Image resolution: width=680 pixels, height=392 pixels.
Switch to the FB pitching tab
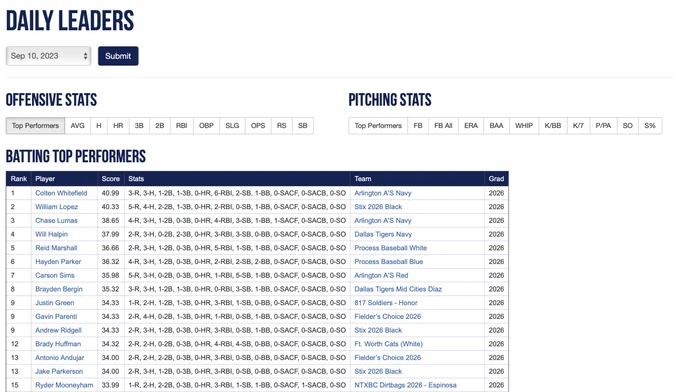[418, 126]
